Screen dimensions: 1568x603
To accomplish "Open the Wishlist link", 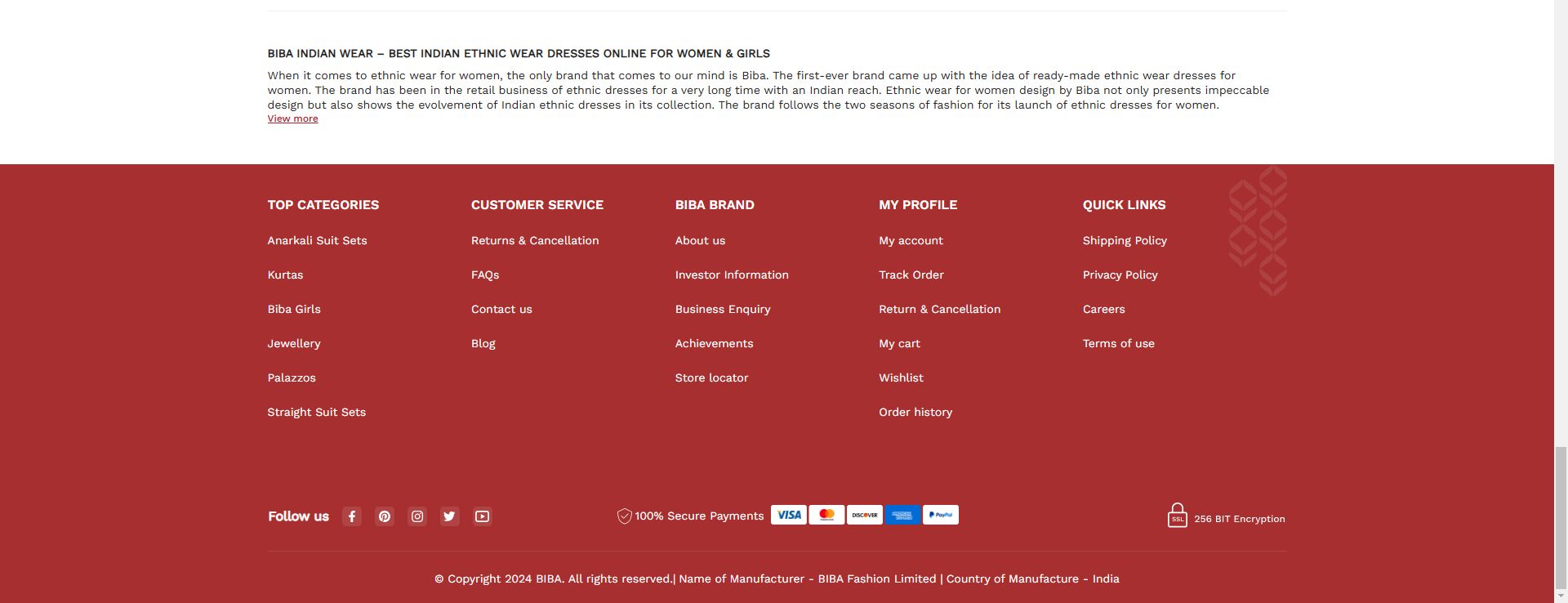I will pyautogui.click(x=901, y=377).
